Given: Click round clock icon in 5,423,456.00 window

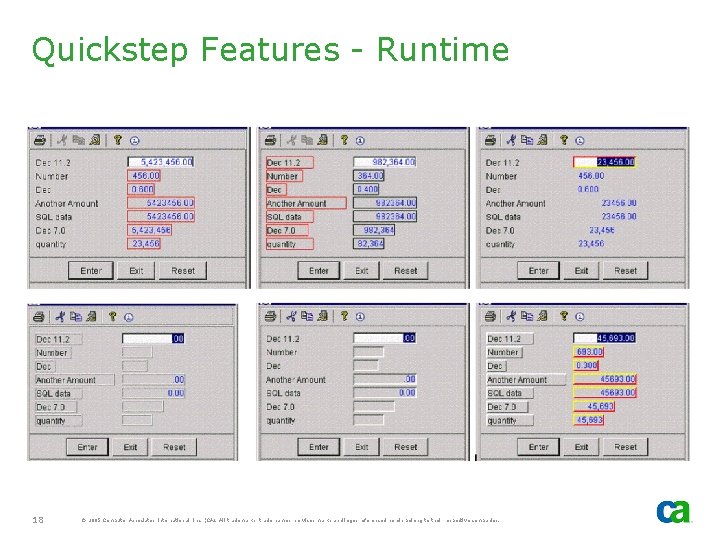Looking at the screenshot, I should click(x=135, y=141).
